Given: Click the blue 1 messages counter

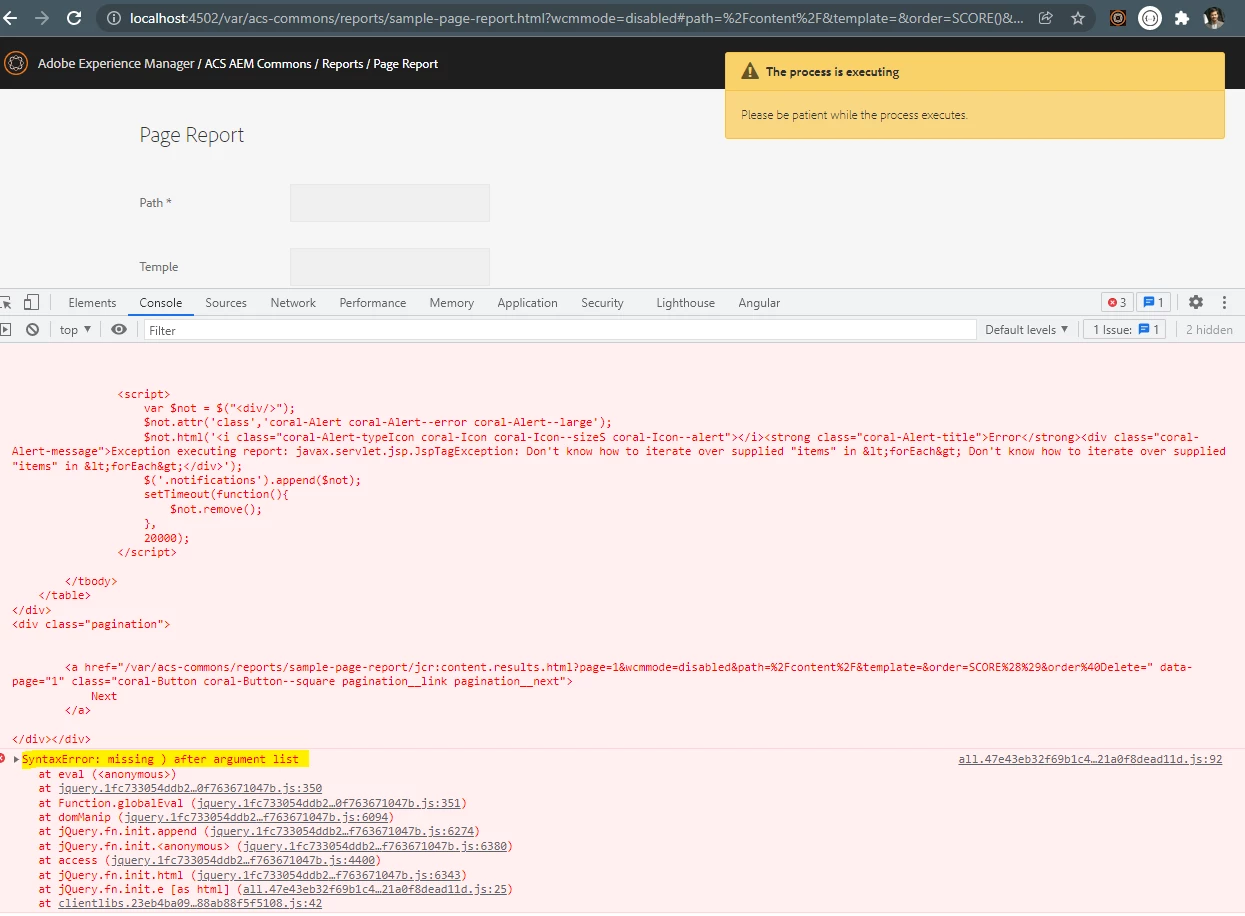Looking at the screenshot, I should click(1153, 302).
